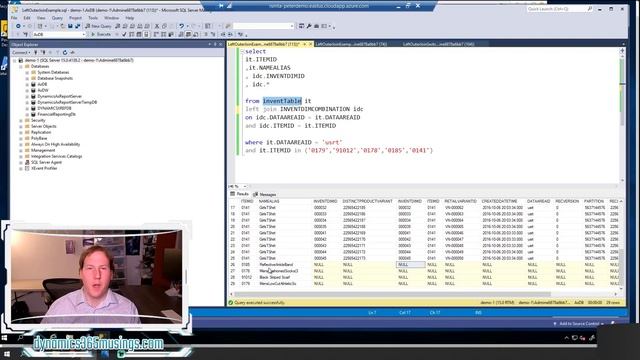
Task: Click the NAMEALIAS column header
Action: click(x=269, y=201)
